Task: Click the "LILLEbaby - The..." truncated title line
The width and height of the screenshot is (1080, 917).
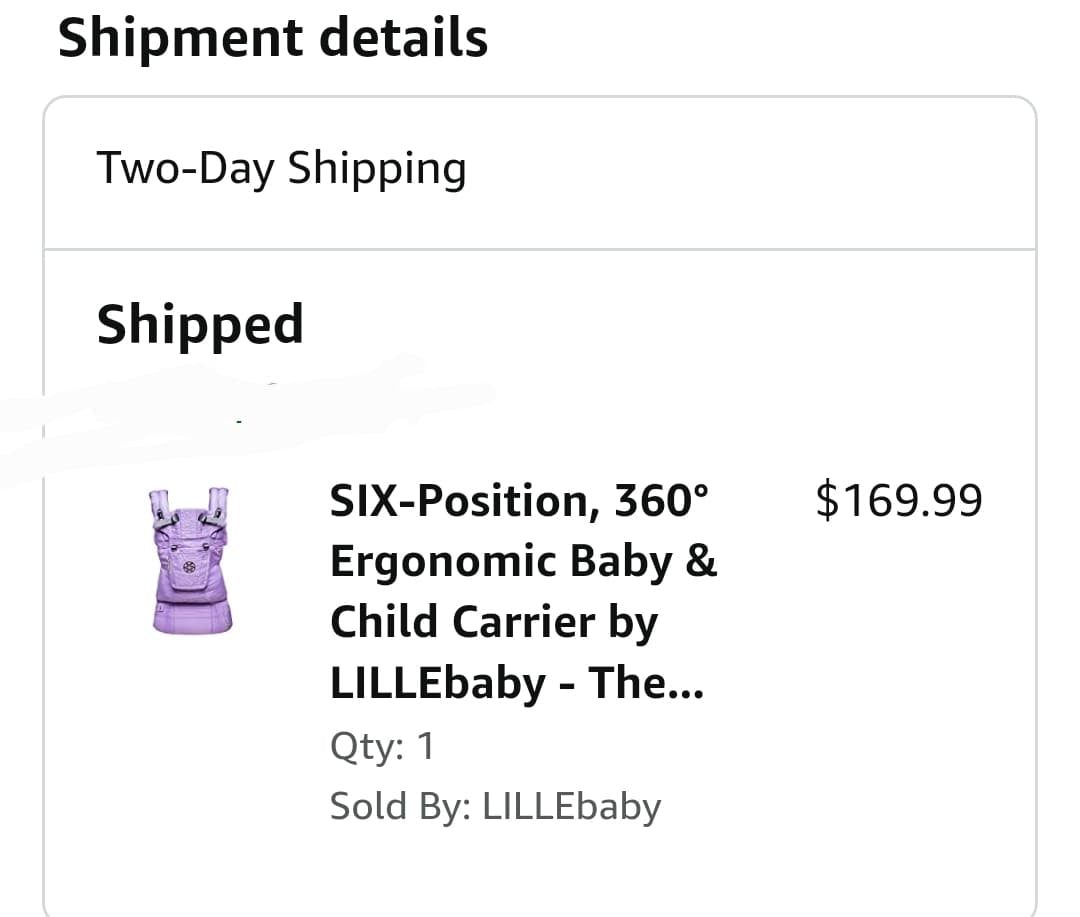Action: [516, 683]
